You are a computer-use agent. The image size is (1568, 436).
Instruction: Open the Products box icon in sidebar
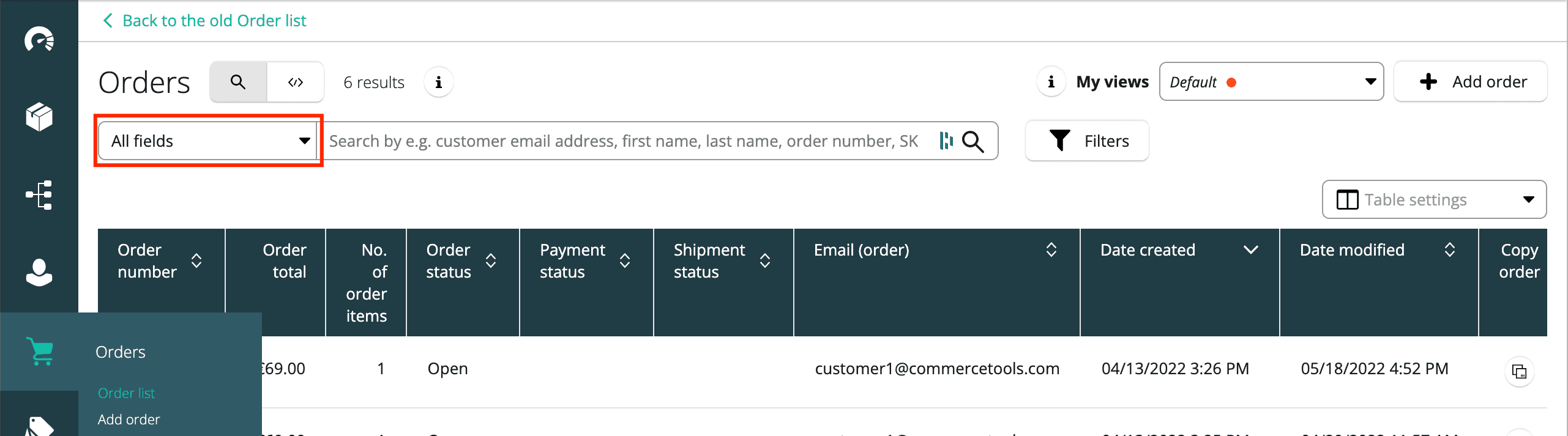tap(39, 117)
